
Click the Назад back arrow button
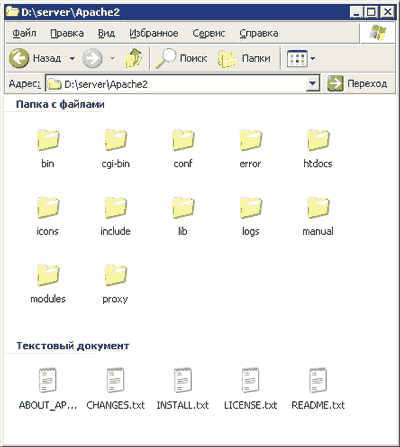pyautogui.click(x=35, y=58)
